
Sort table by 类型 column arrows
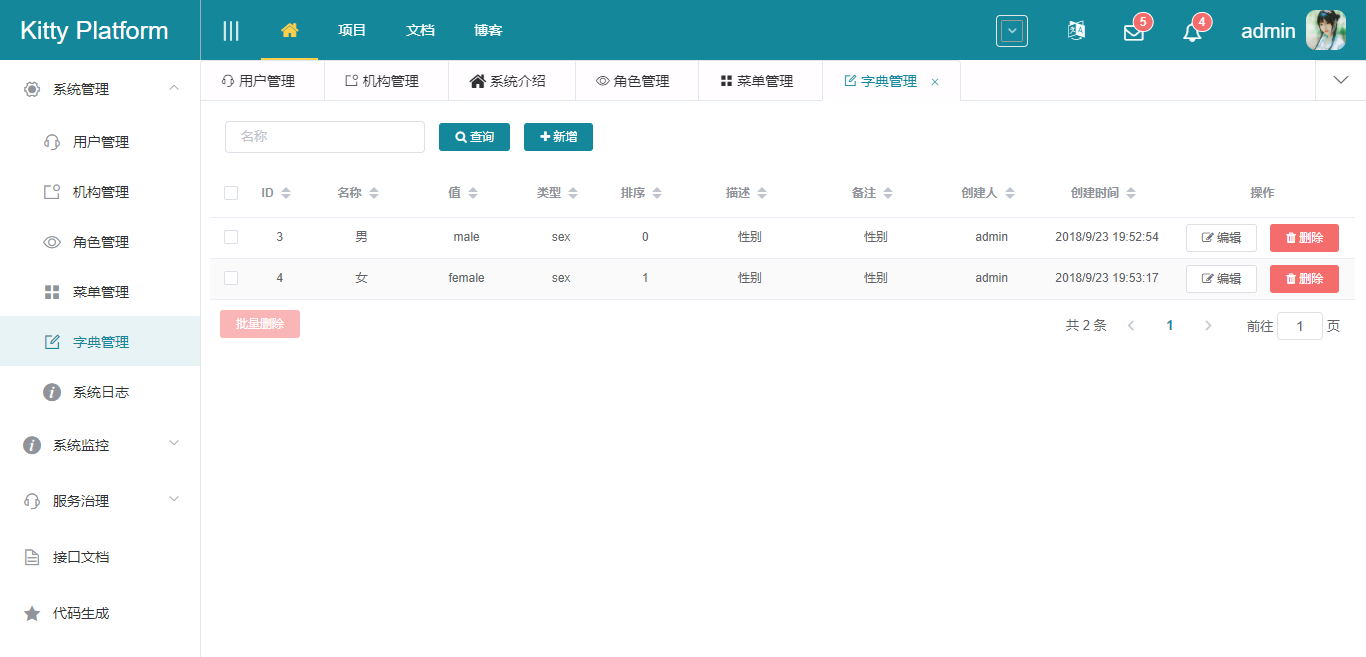[x=572, y=193]
